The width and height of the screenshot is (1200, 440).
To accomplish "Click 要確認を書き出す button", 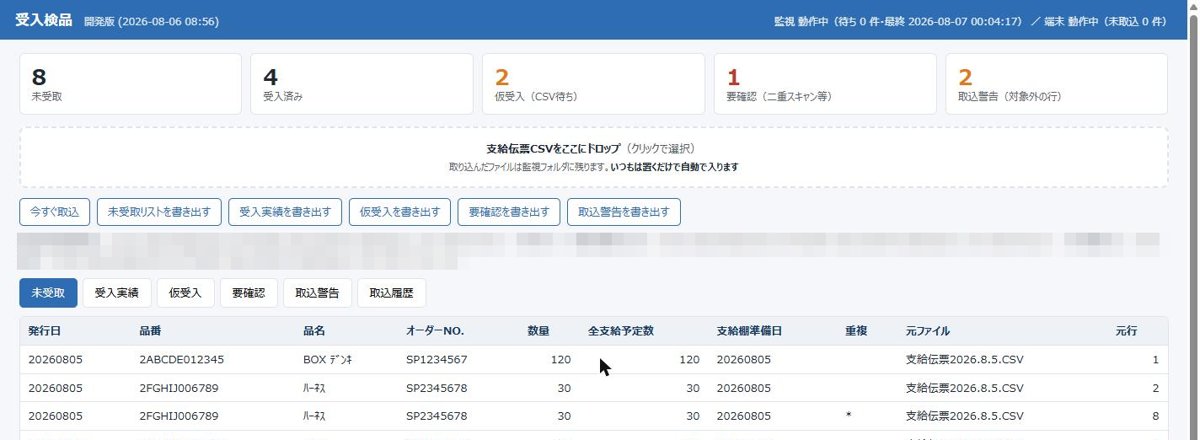I will pos(509,212).
